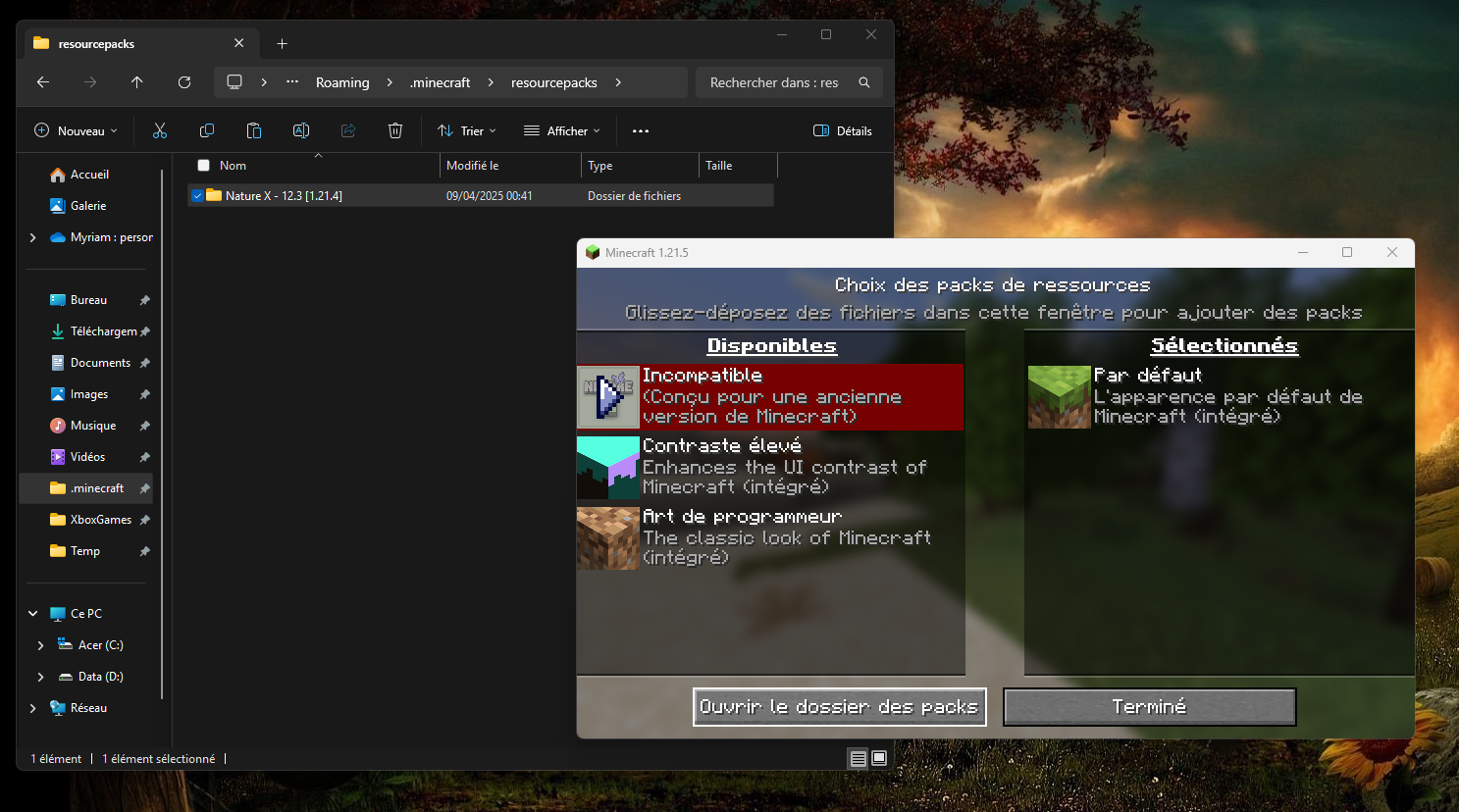Expand the Réseau node
This screenshot has width=1459, height=812.
33,708
